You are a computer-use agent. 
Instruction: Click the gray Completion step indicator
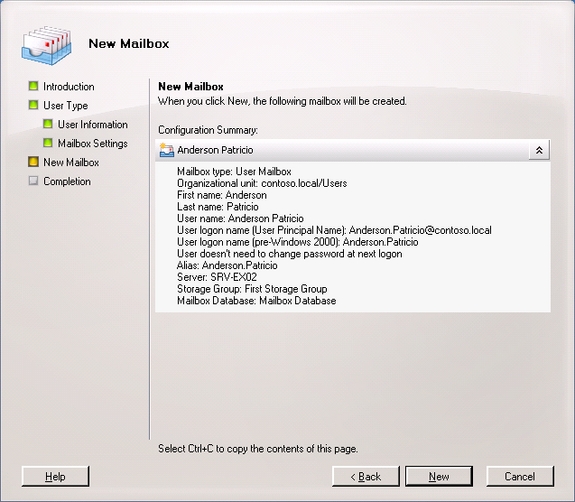click(x=33, y=181)
